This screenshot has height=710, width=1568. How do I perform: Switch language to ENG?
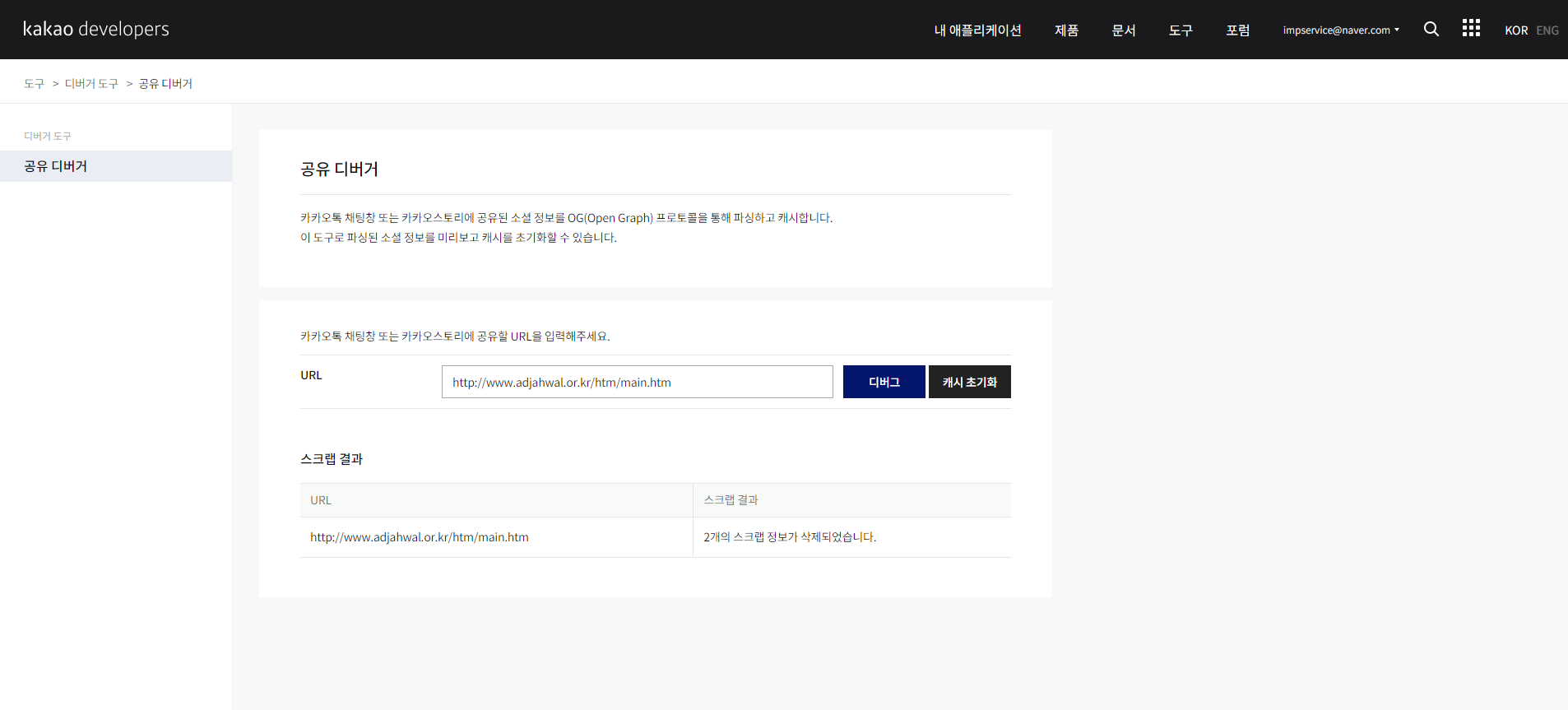click(x=1547, y=30)
